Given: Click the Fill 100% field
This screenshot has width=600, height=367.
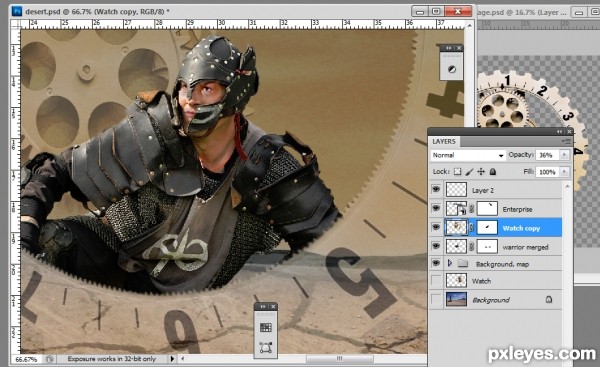Looking at the screenshot, I should point(548,172).
